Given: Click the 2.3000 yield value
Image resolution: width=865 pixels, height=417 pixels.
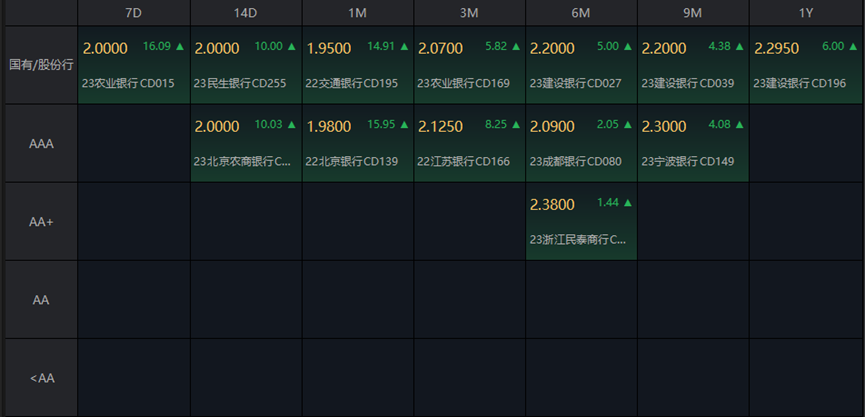Looking at the screenshot, I should tap(664, 126).
